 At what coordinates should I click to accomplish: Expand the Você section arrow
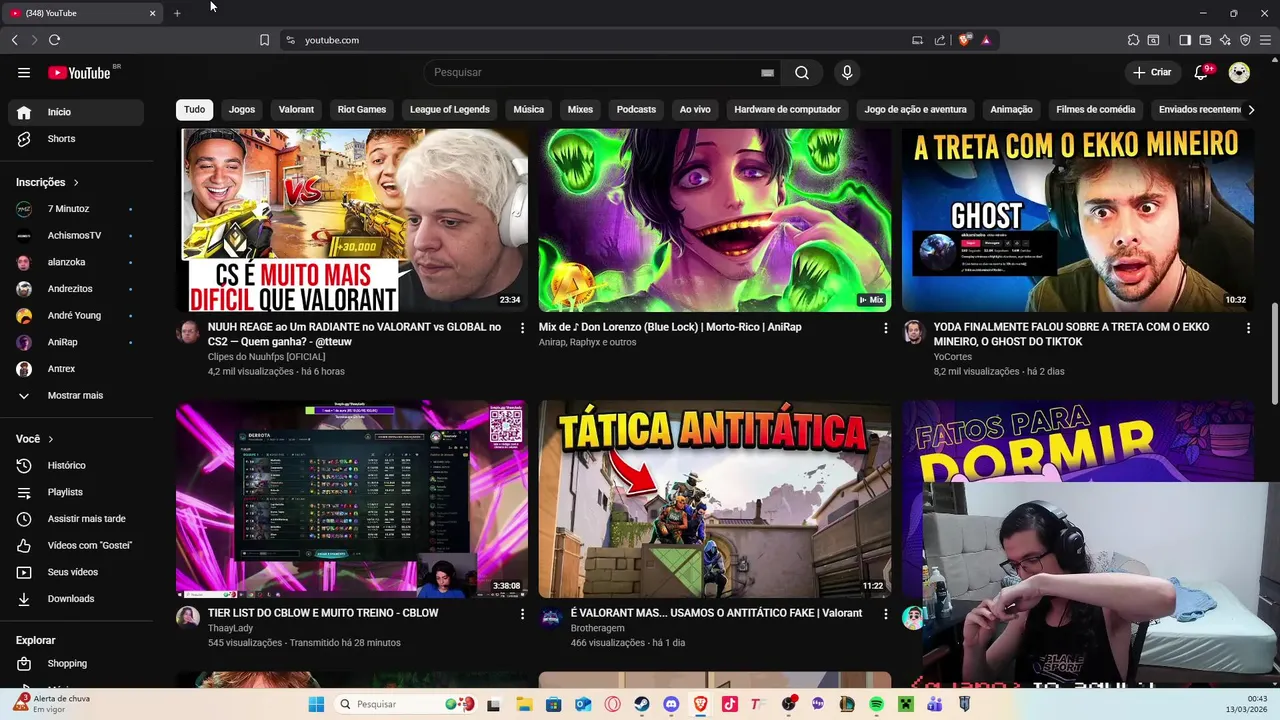pyautogui.click(x=50, y=439)
